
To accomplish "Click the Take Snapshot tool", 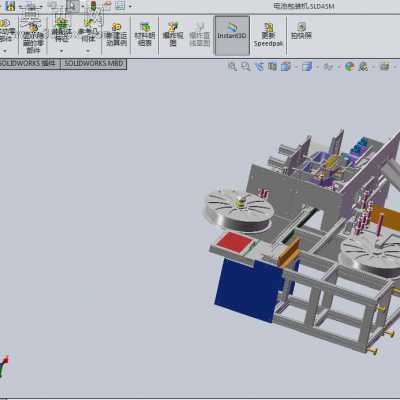I will tap(301, 31).
